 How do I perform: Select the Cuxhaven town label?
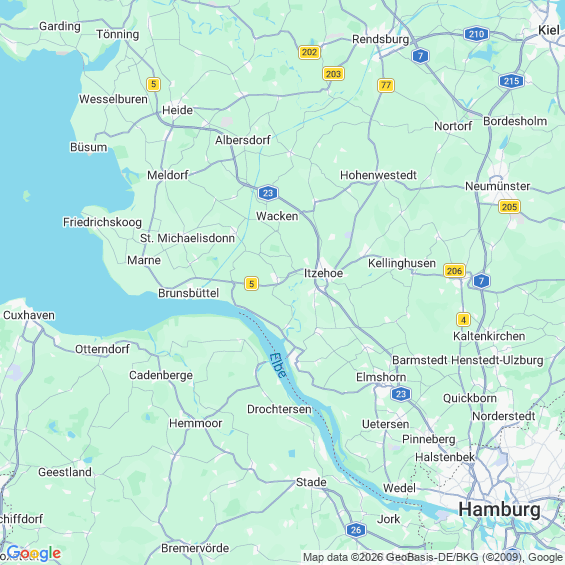29,315
